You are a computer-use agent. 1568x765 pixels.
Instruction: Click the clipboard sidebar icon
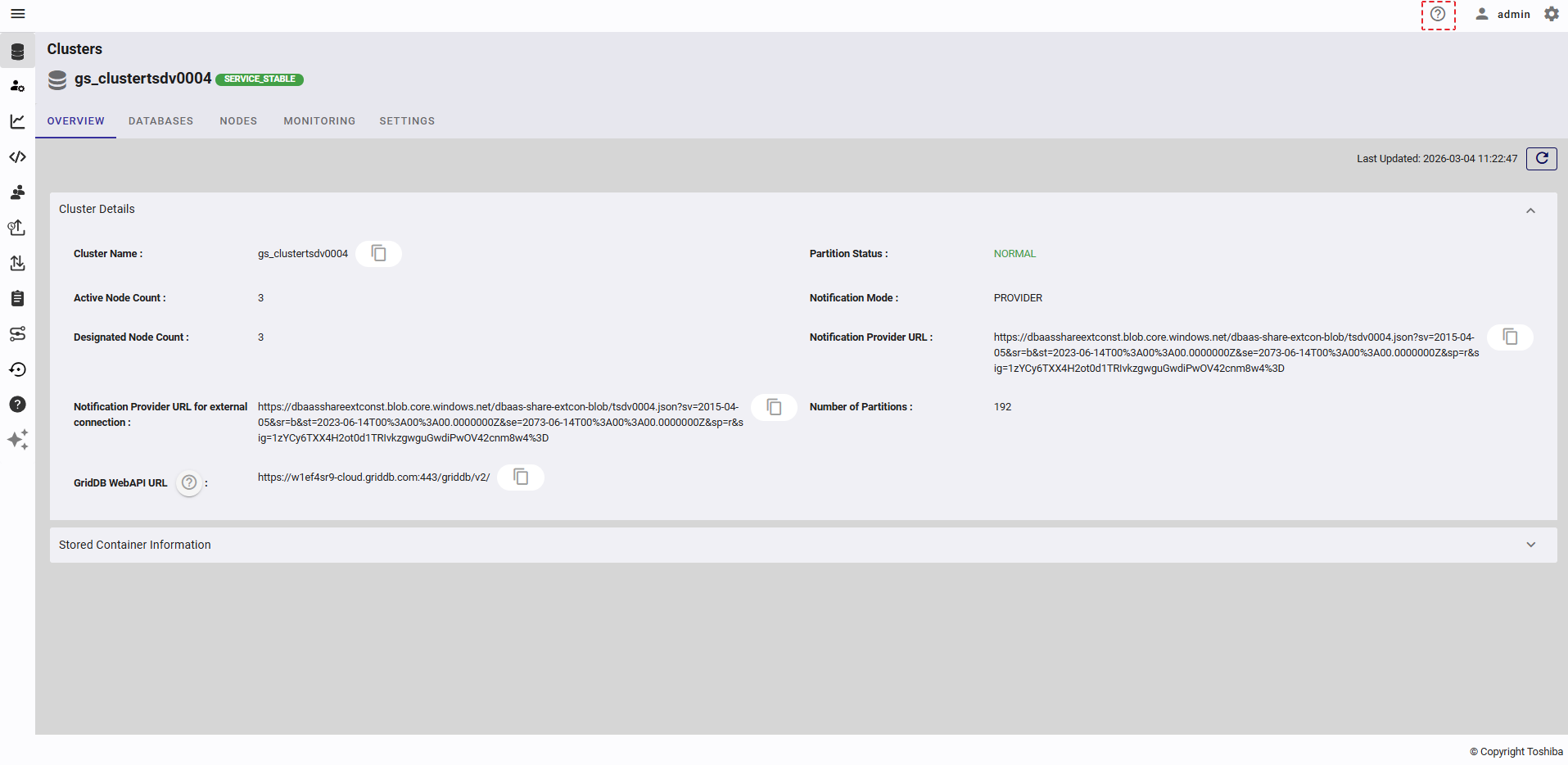17,298
